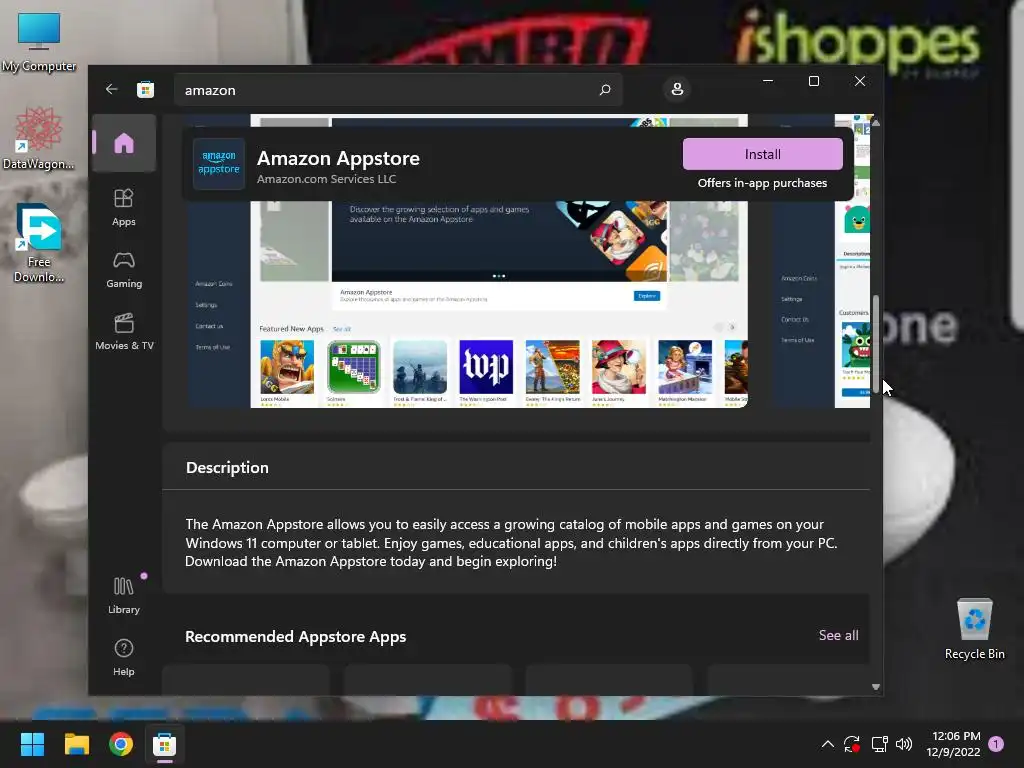Maximize the Microsoft Store window
The height and width of the screenshot is (768, 1024).
[x=814, y=81]
